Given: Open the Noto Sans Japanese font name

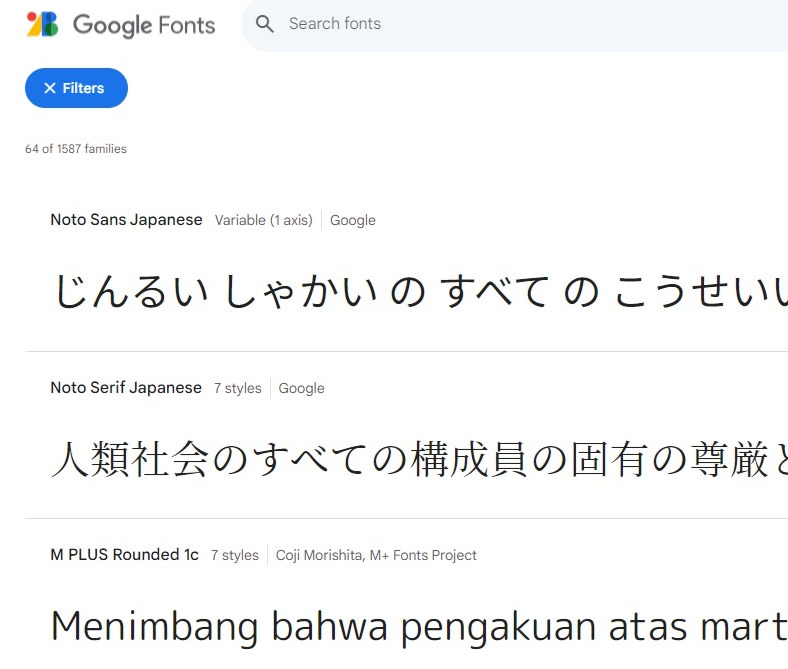Looking at the screenshot, I should coord(126,220).
